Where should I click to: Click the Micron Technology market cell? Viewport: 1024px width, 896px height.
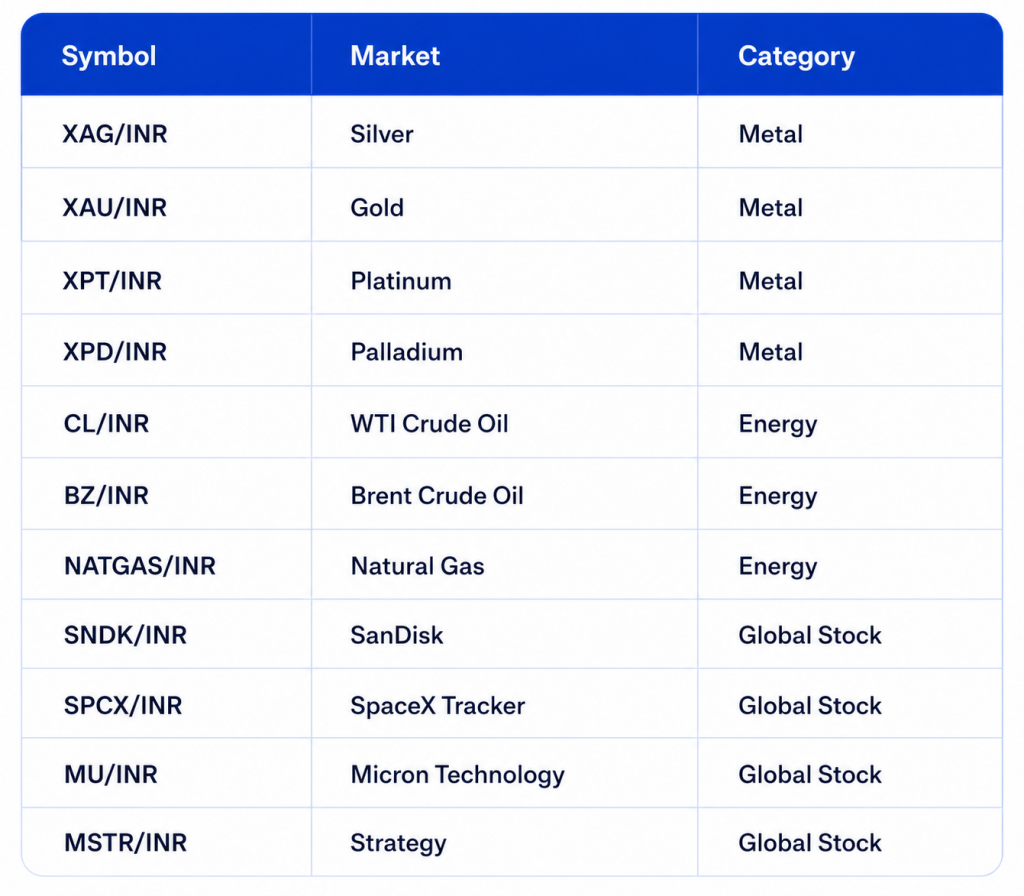point(457,775)
